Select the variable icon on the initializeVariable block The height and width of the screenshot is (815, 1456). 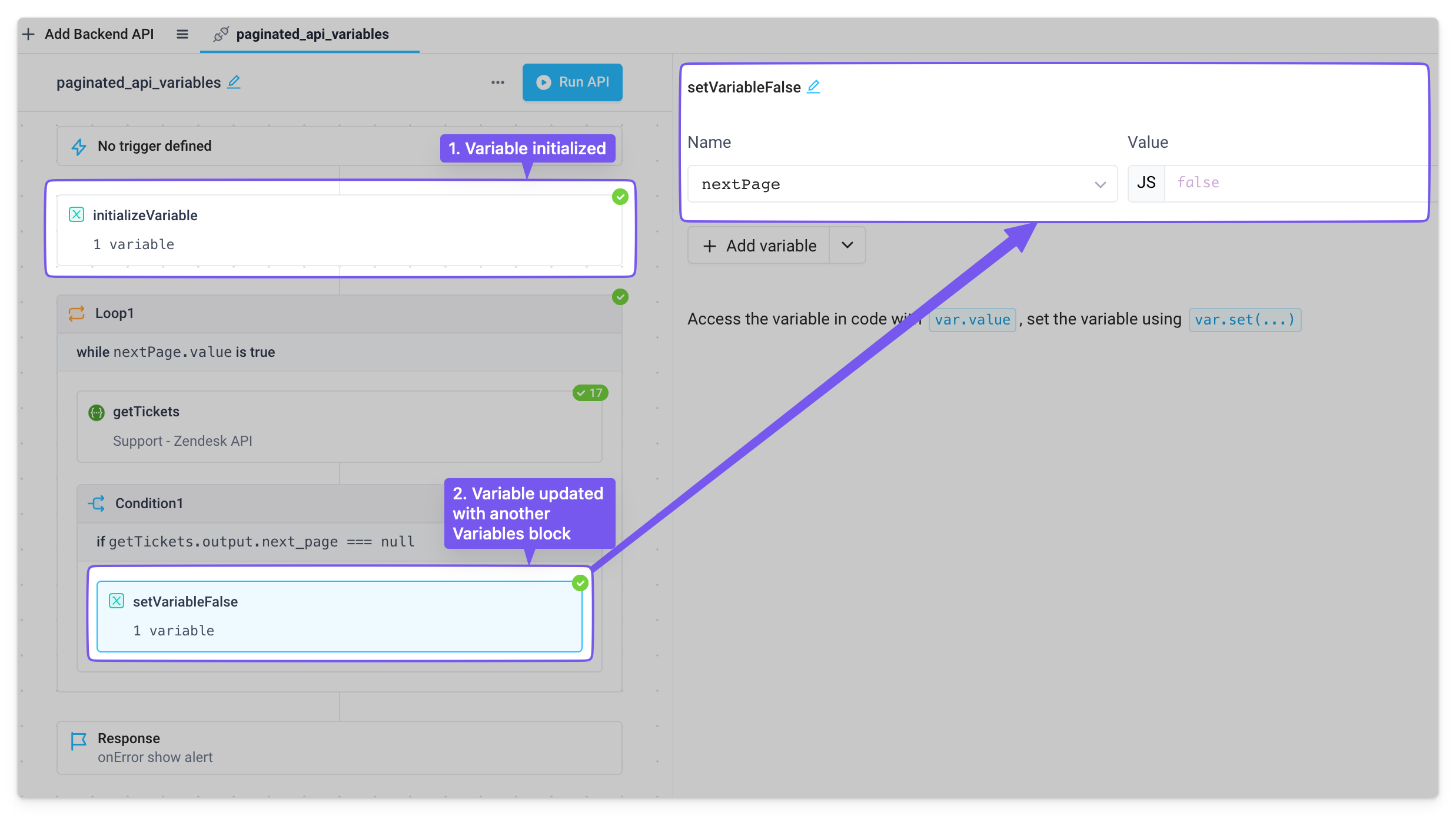(x=77, y=215)
